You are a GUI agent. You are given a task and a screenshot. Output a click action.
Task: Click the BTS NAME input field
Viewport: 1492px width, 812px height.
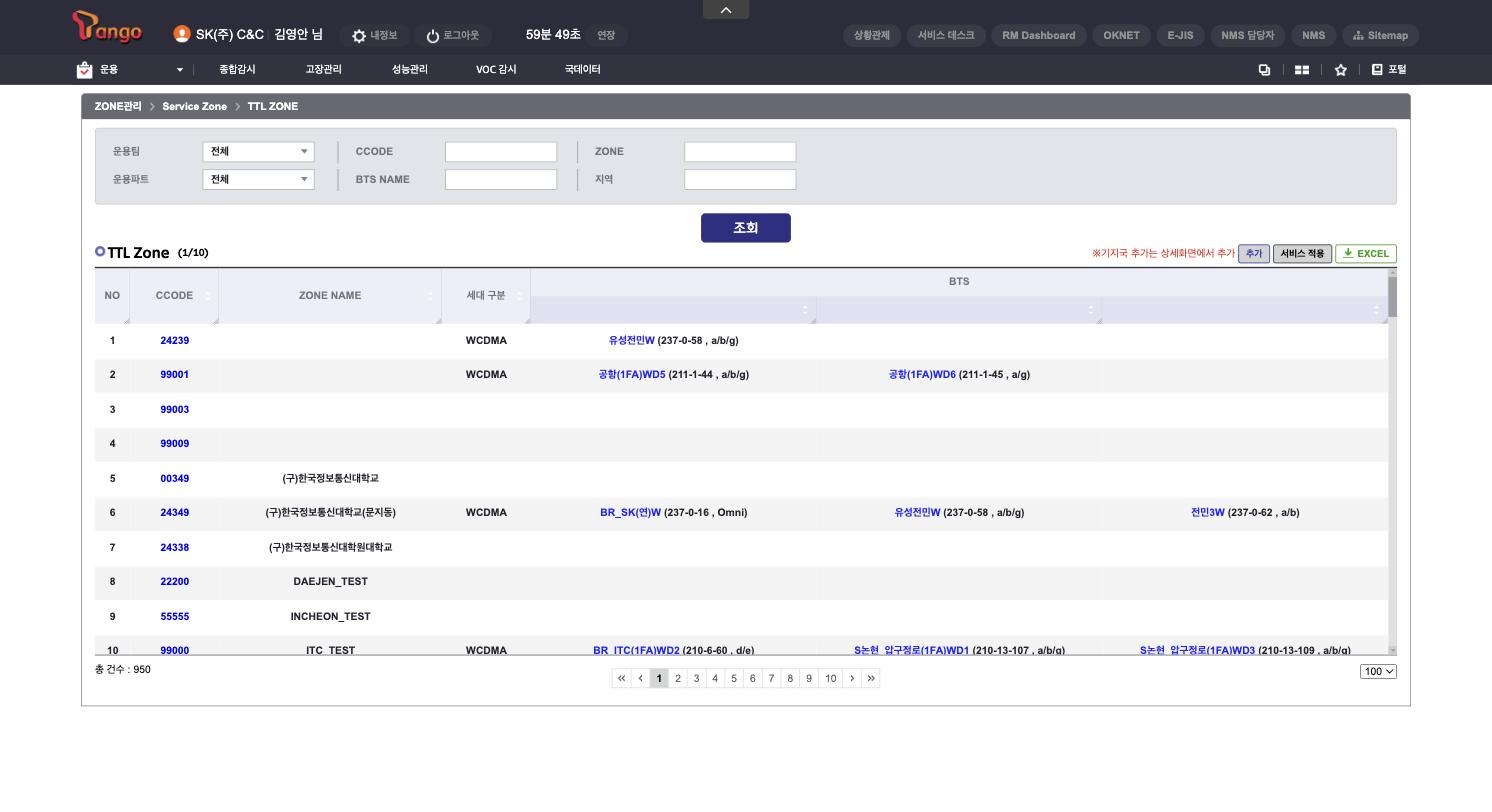[x=501, y=180]
